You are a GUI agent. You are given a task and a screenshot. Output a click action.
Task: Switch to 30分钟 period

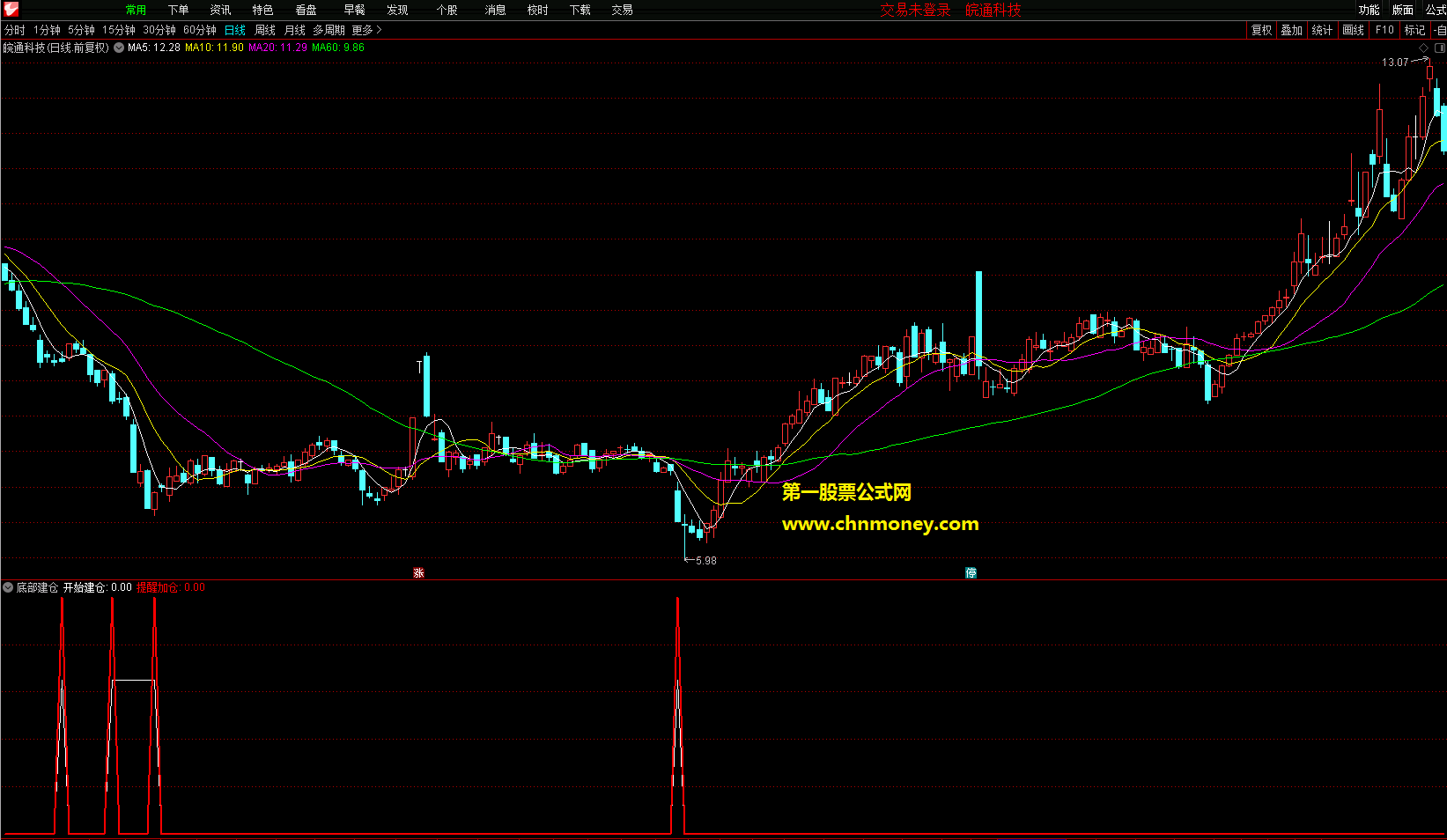point(159,30)
